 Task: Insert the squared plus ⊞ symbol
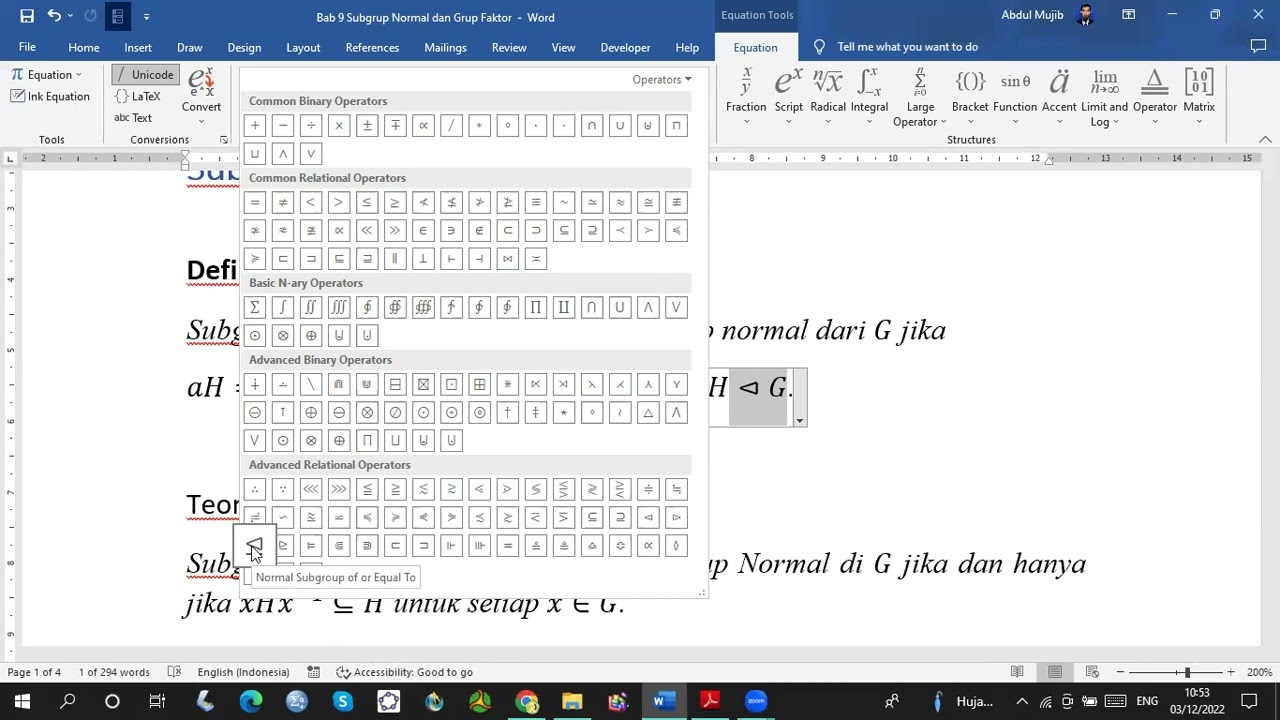click(479, 384)
